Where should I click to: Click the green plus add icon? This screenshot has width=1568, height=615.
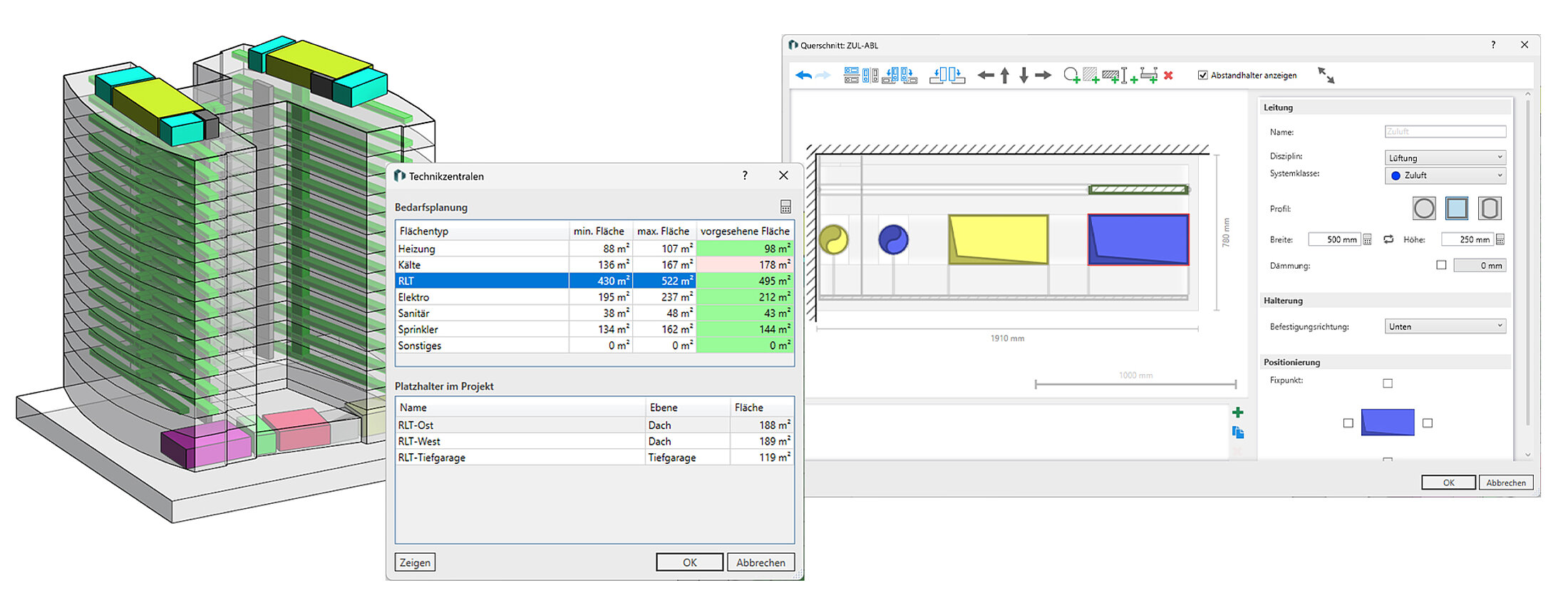pos(1237,413)
